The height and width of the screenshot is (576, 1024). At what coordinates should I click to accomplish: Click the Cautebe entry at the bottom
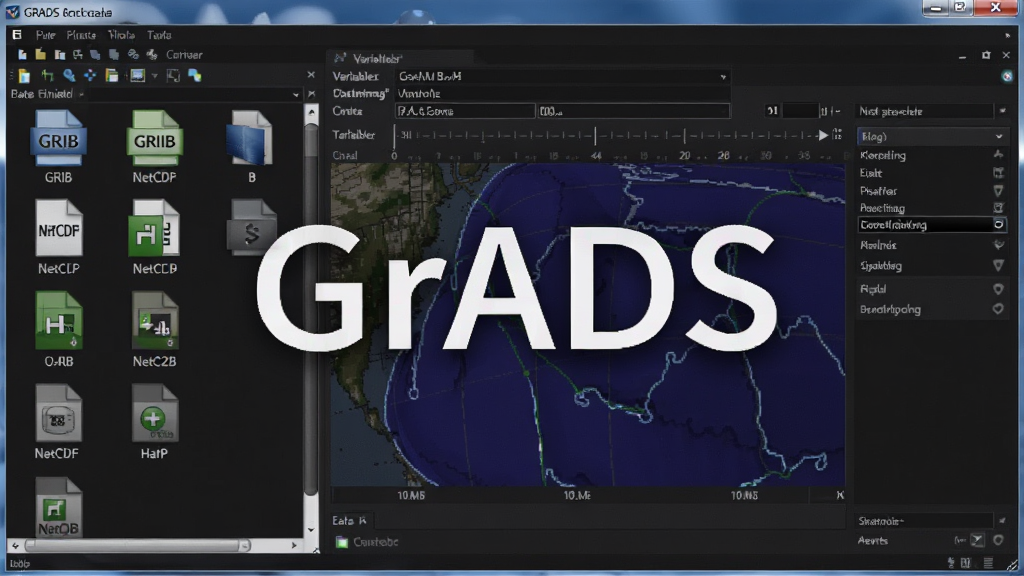click(x=376, y=542)
